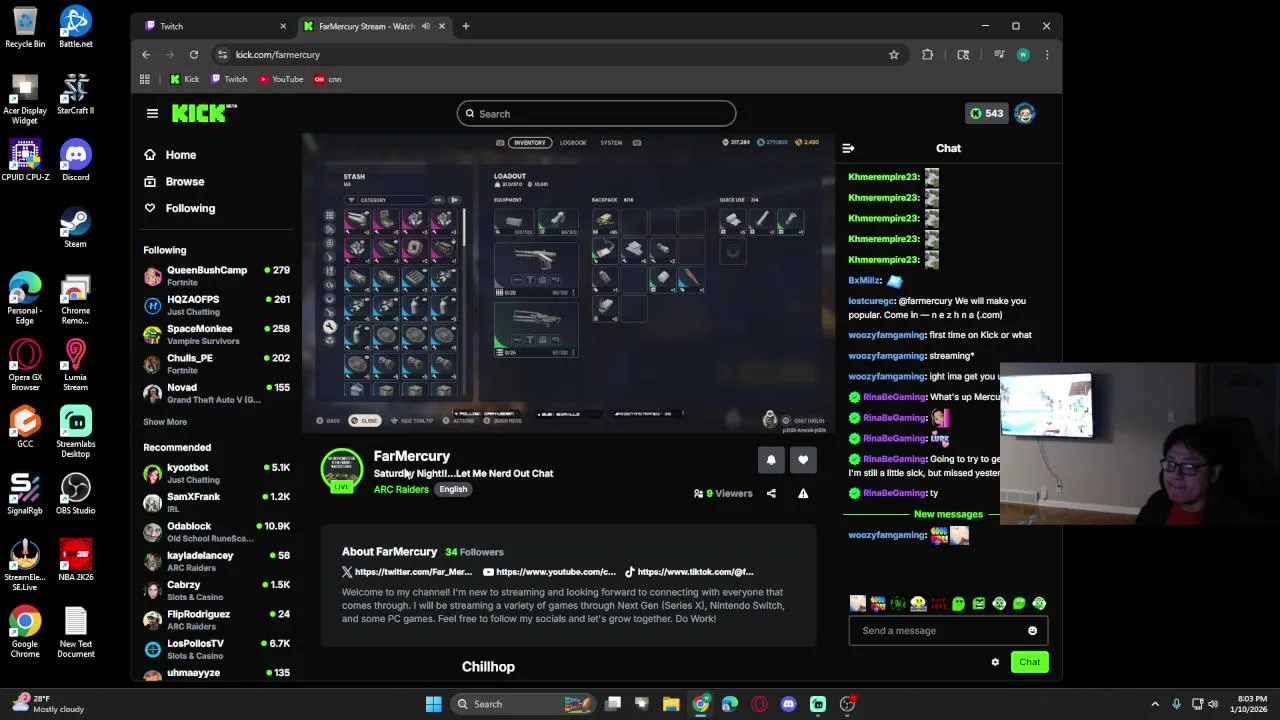Close the Twitch tab

(x=283, y=26)
